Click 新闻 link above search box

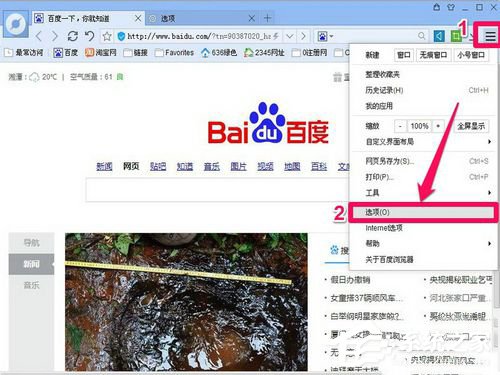pos(104,166)
